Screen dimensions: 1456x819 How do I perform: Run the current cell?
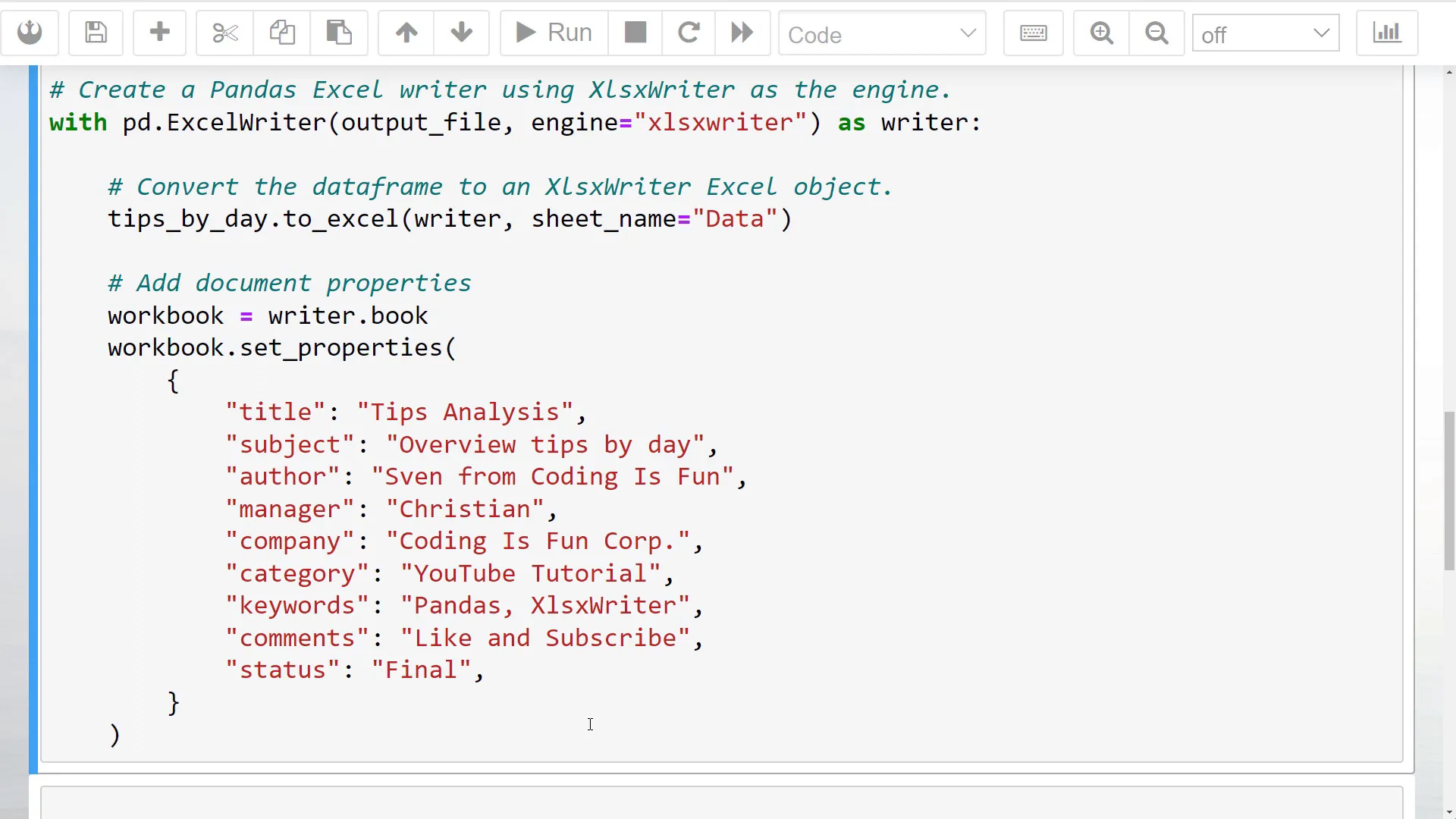click(x=554, y=33)
